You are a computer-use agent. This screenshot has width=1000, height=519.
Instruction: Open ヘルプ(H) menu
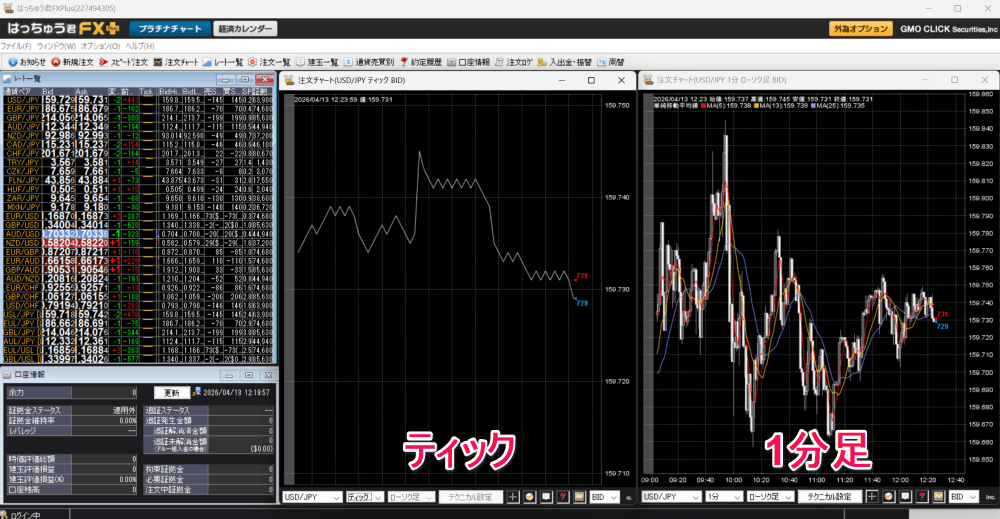point(140,46)
